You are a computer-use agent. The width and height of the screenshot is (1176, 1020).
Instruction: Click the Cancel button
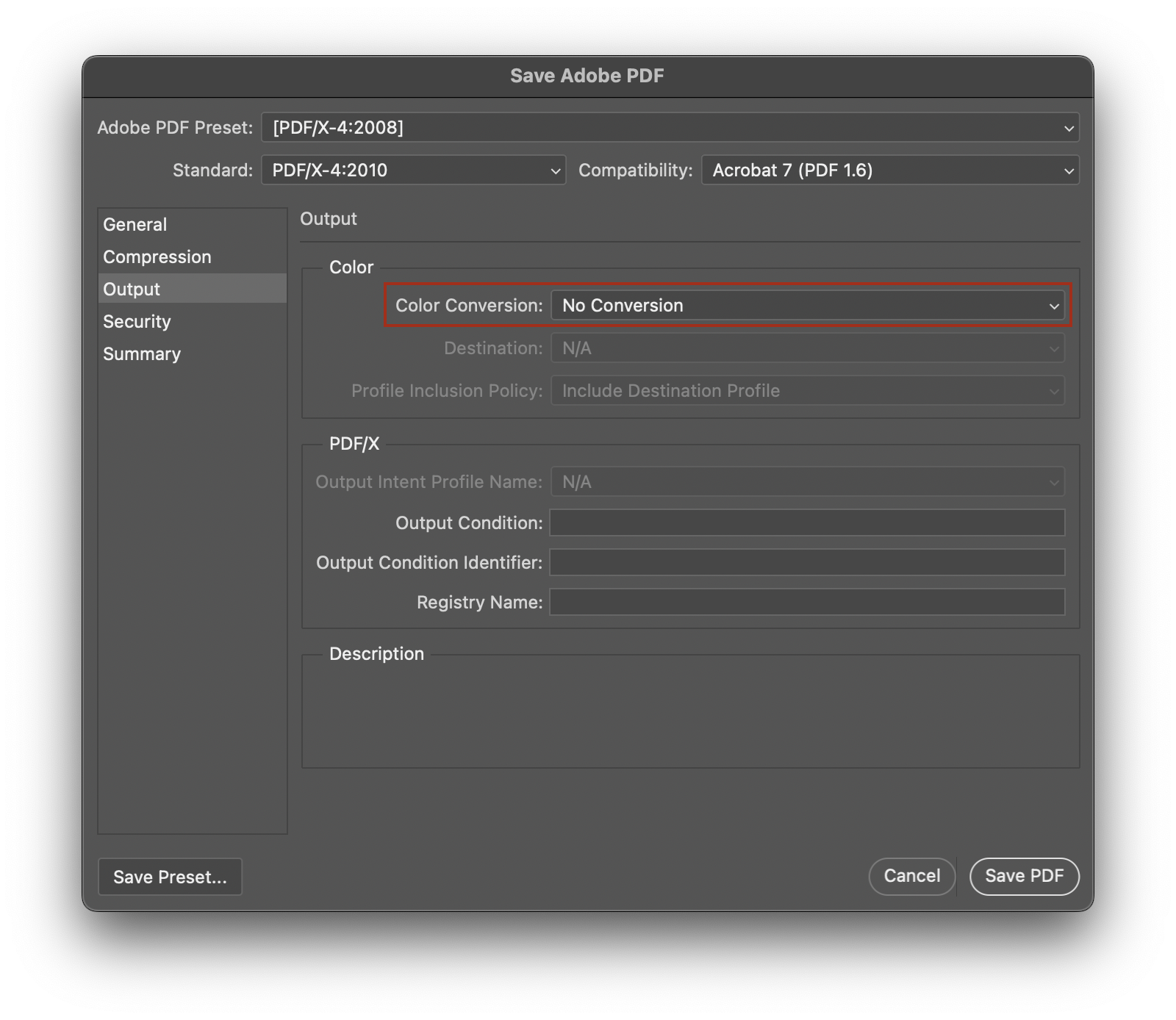[911, 876]
